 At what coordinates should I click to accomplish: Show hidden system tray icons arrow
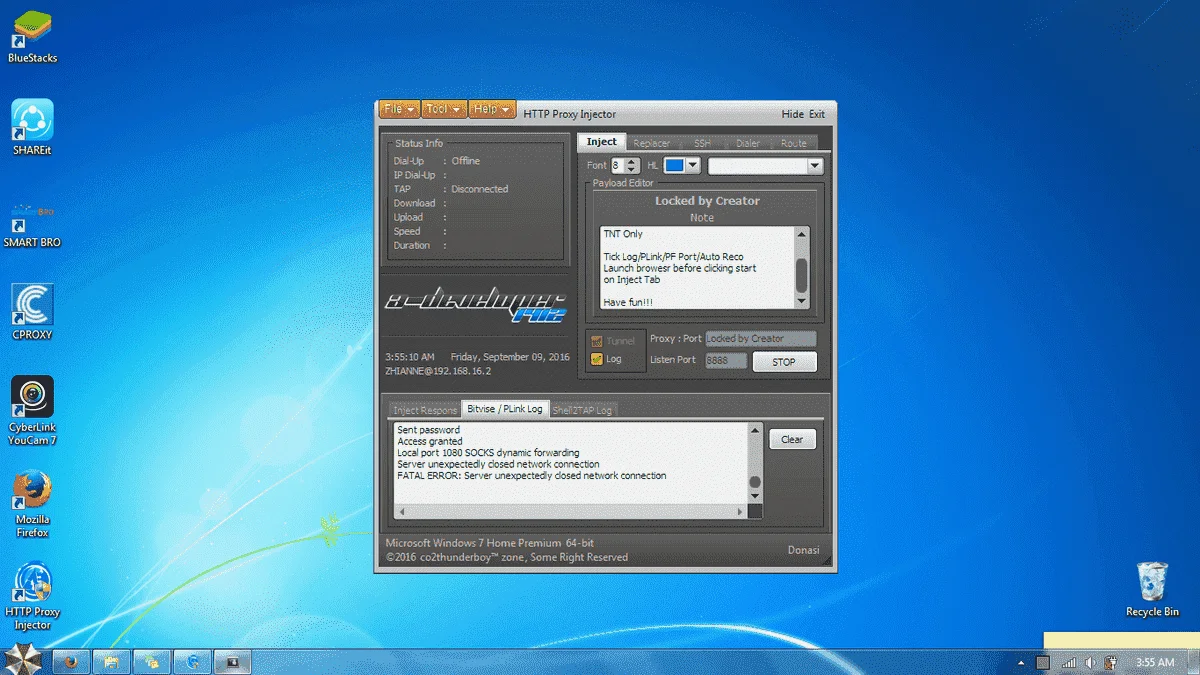1022,663
